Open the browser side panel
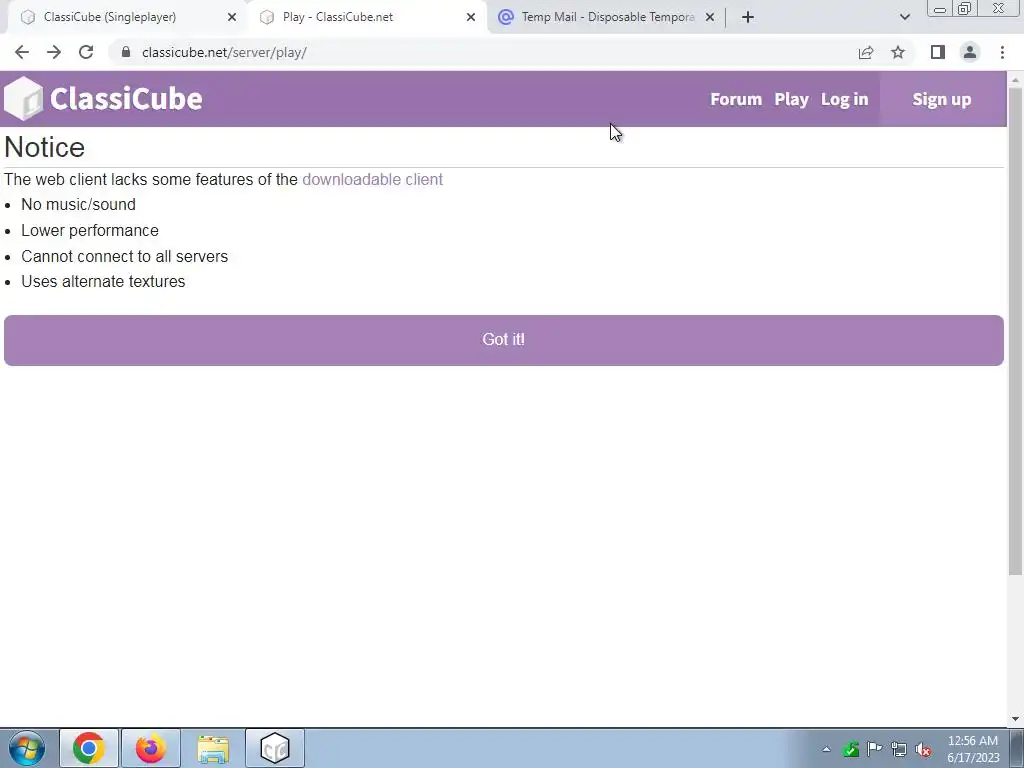The image size is (1024, 768). pos(938,52)
